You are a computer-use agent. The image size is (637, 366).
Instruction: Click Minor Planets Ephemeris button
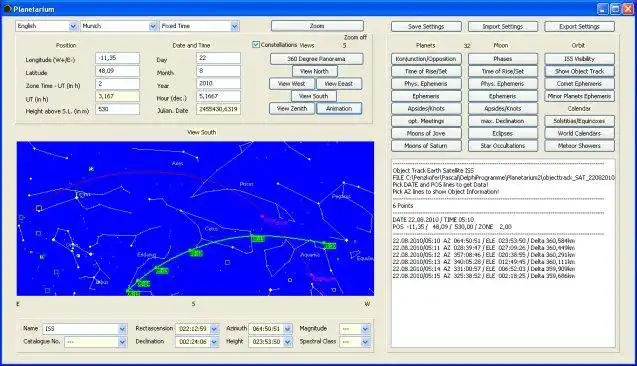coord(579,96)
